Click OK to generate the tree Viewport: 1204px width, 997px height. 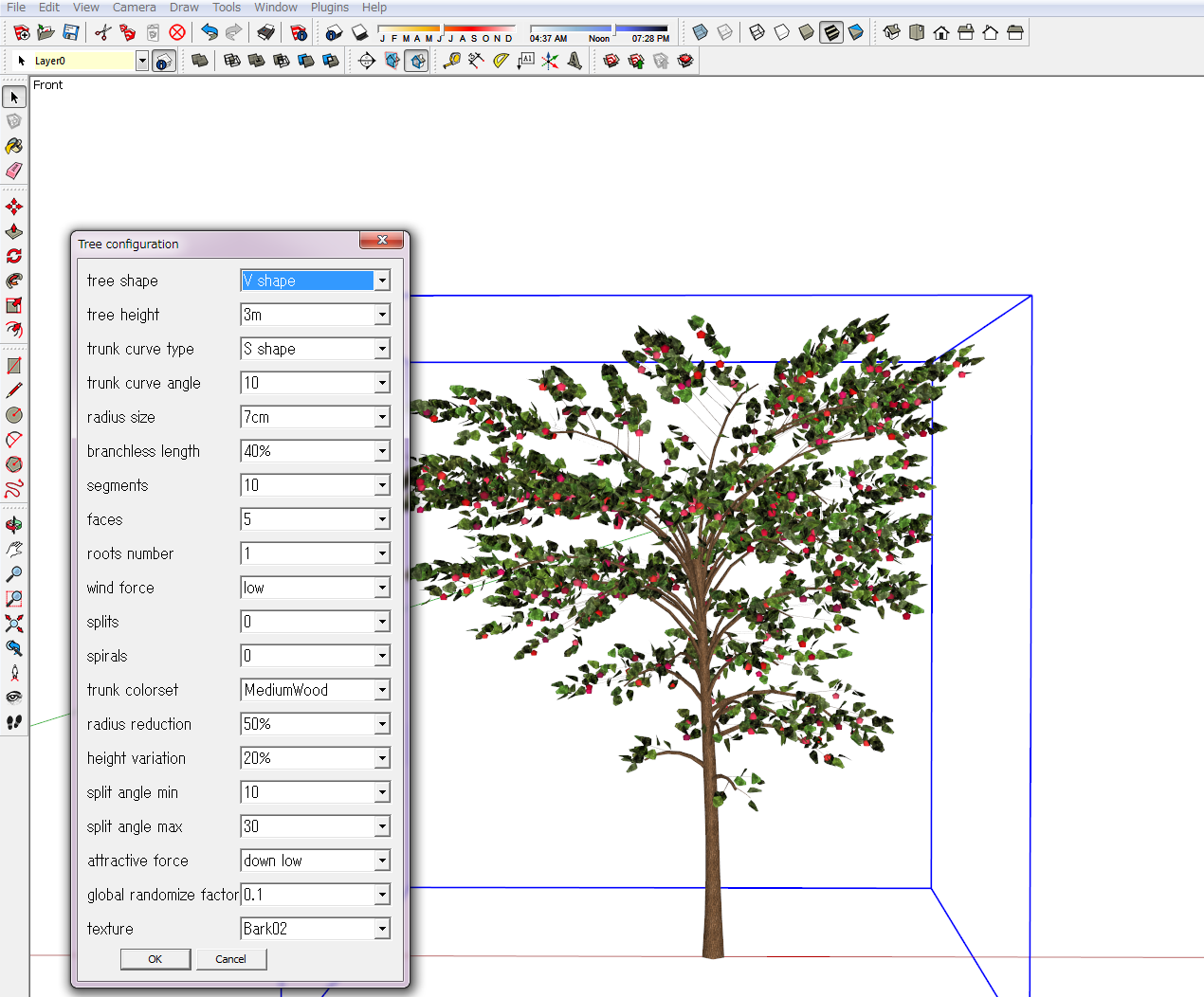[155, 959]
